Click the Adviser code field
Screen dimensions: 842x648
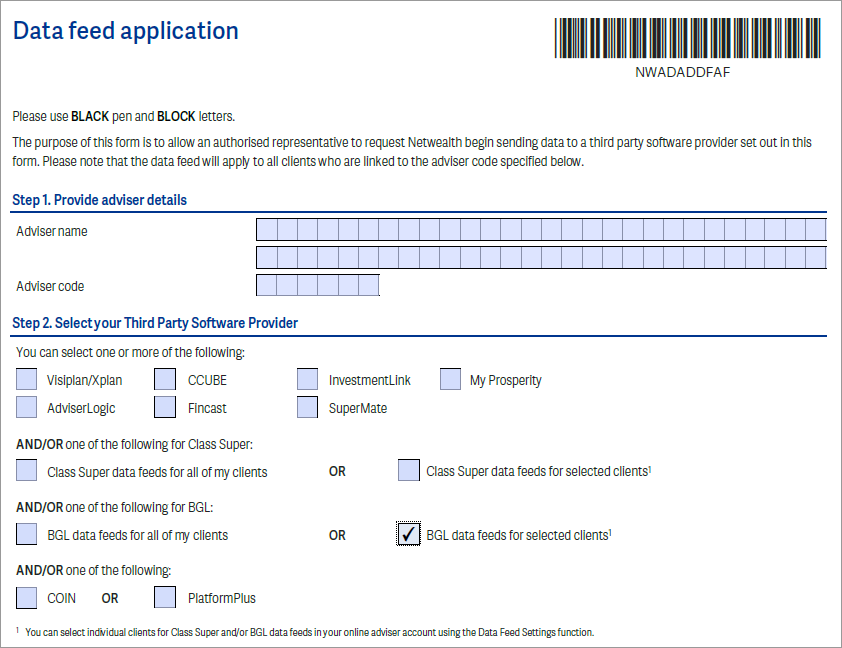click(317, 285)
